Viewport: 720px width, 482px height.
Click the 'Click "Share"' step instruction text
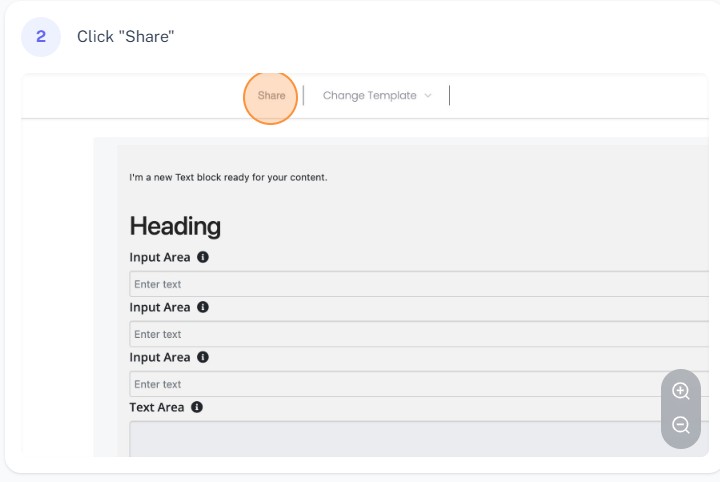(x=126, y=37)
